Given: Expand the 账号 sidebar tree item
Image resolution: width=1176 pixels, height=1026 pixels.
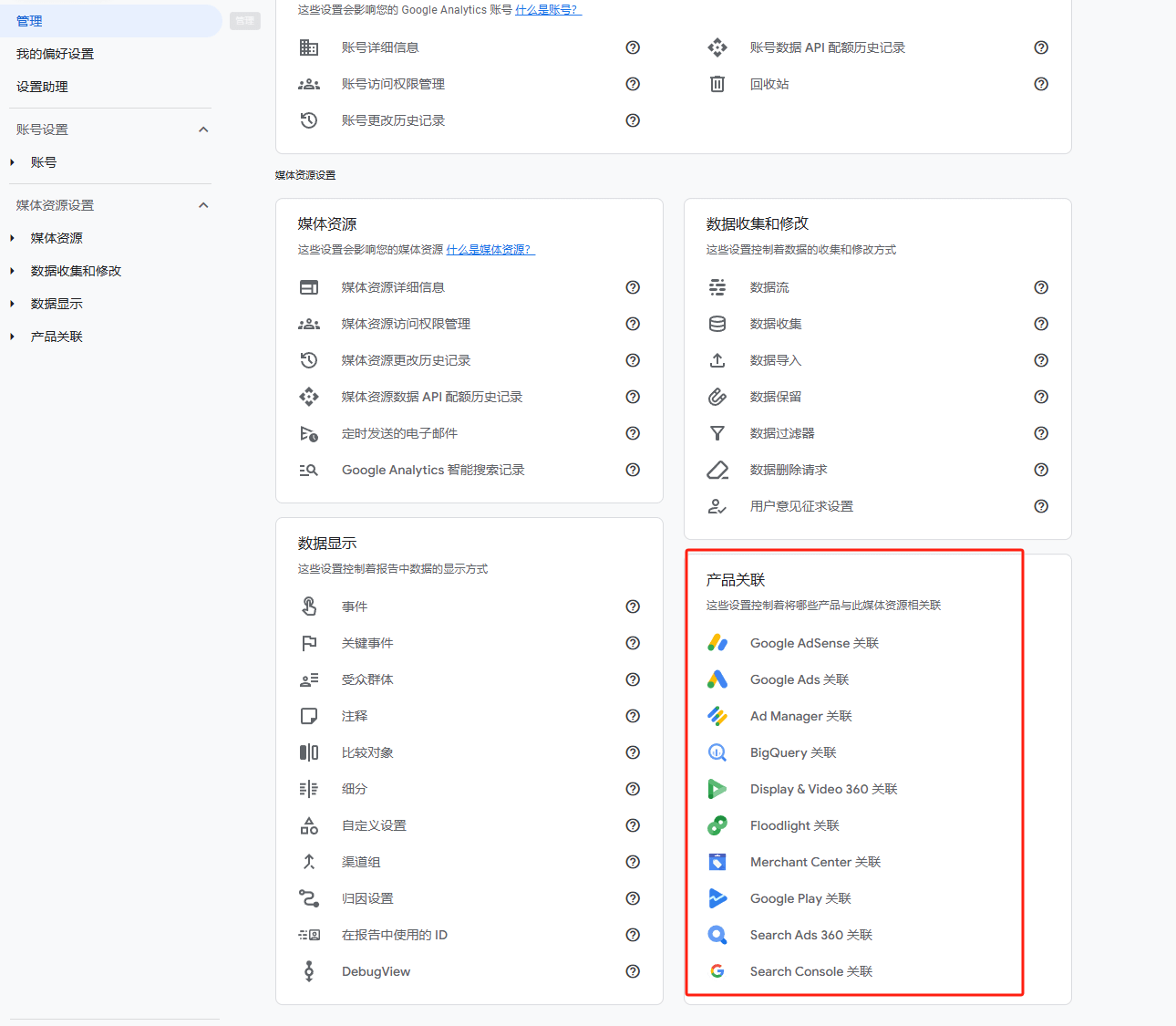Looking at the screenshot, I should coord(12,162).
